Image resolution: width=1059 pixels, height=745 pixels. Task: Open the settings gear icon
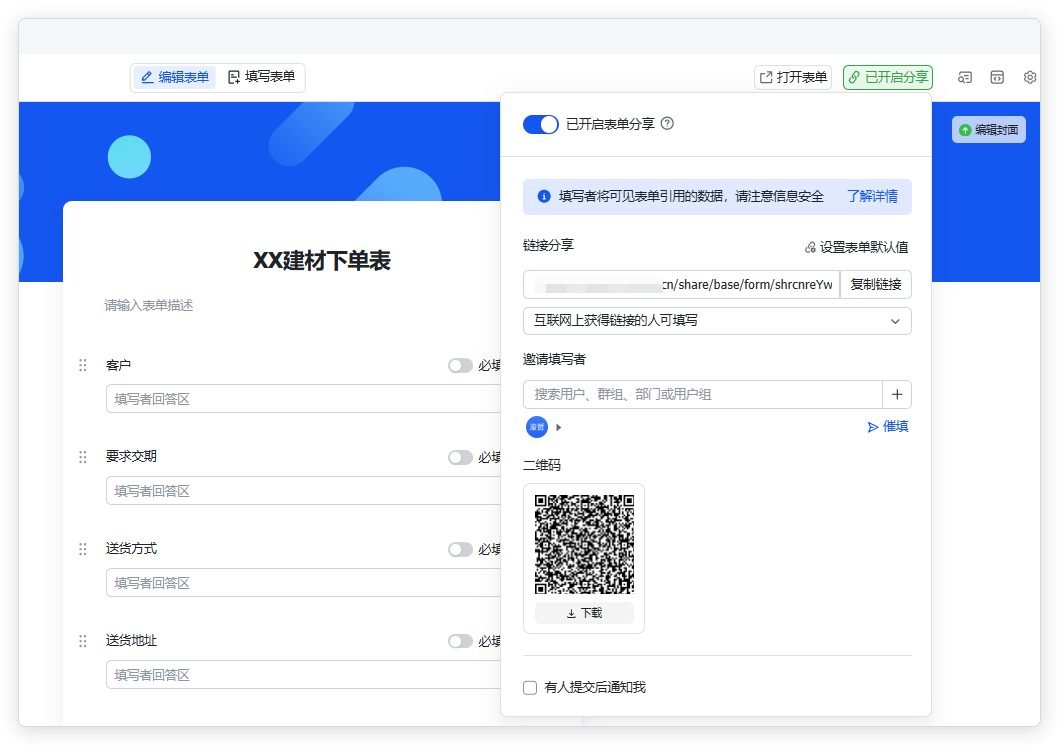pyautogui.click(x=1030, y=77)
